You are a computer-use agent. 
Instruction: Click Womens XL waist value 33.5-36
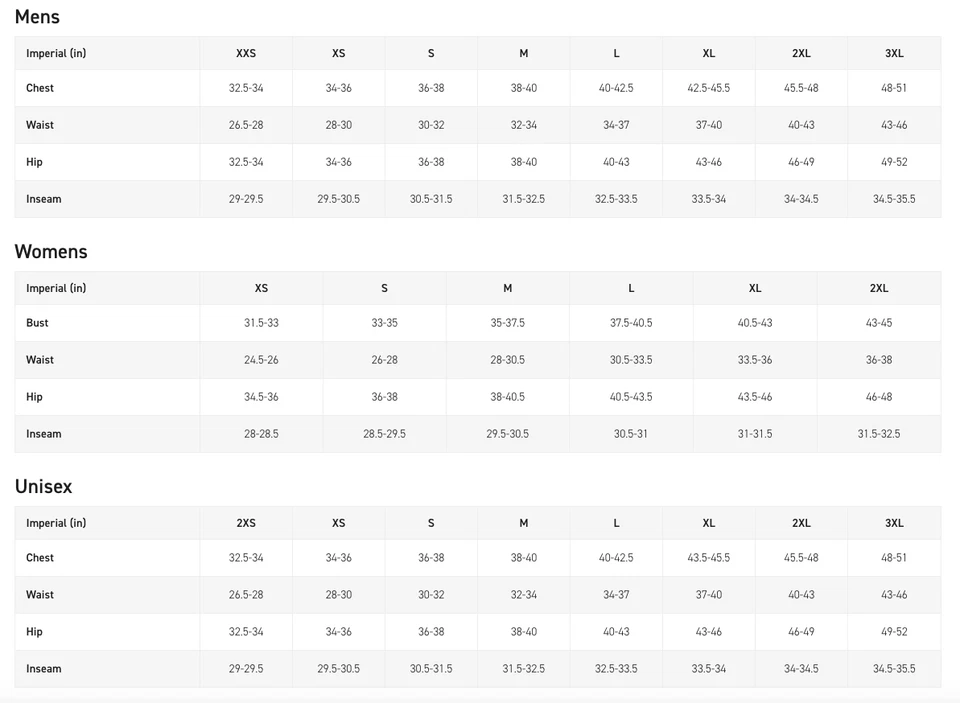[754, 359]
